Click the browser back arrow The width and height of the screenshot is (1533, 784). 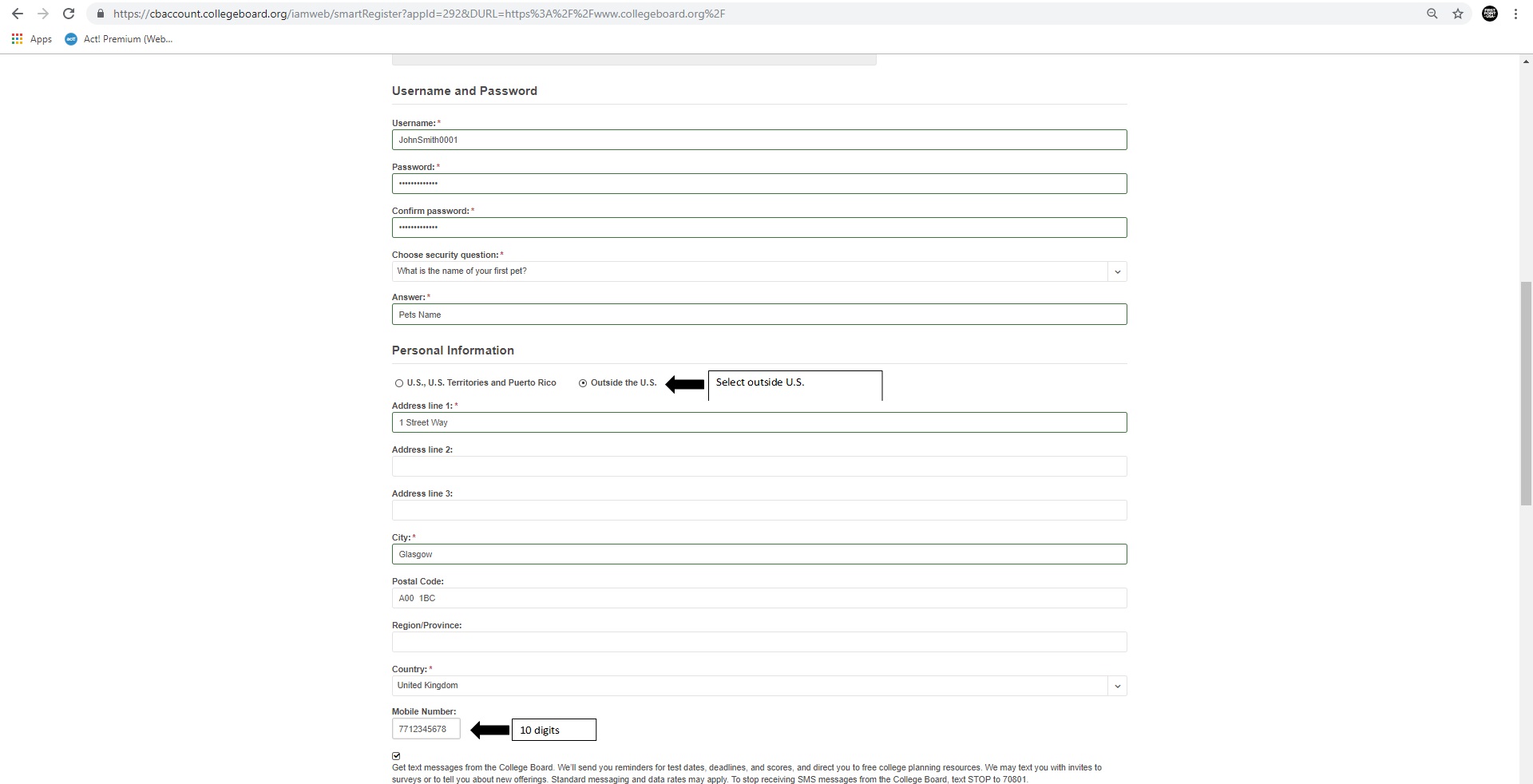[18, 14]
